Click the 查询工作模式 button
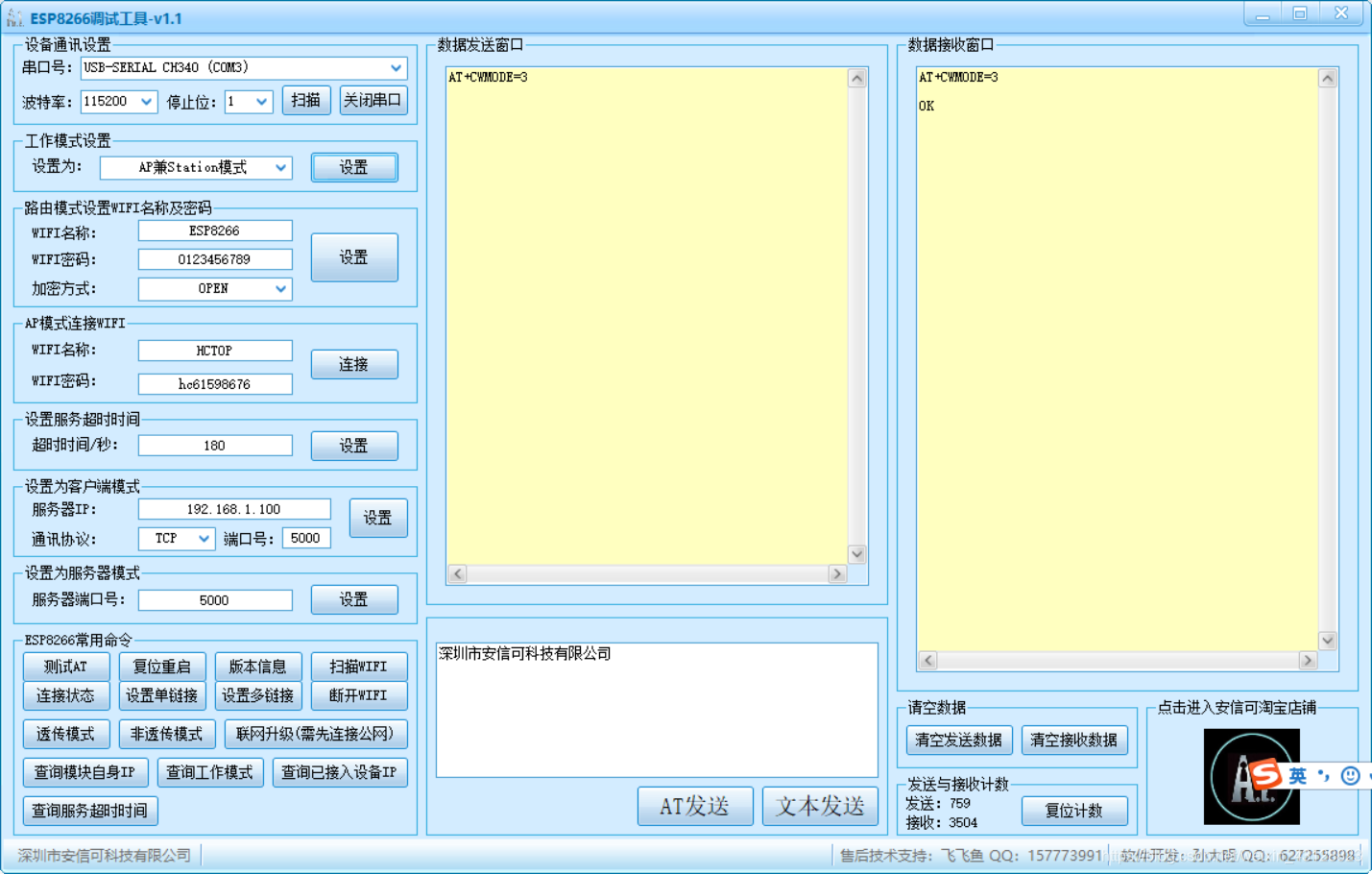The height and width of the screenshot is (874, 1372). click(x=210, y=772)
